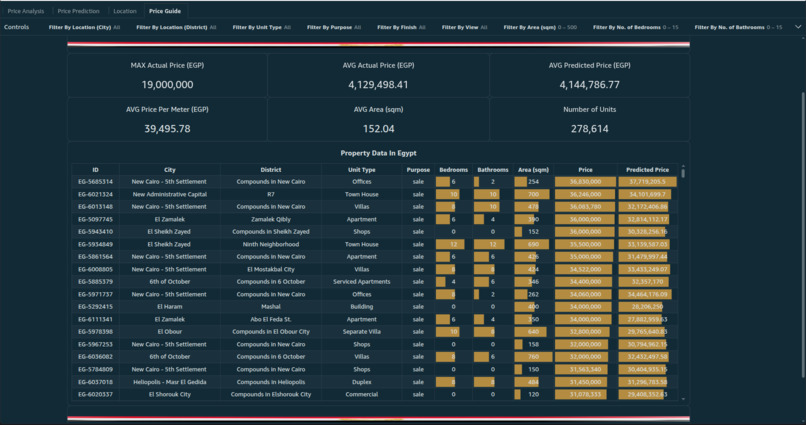This screenshot has width=806, height=425.
Task: Open the Price Prediction tab
Action: click(x=78, y=11)
